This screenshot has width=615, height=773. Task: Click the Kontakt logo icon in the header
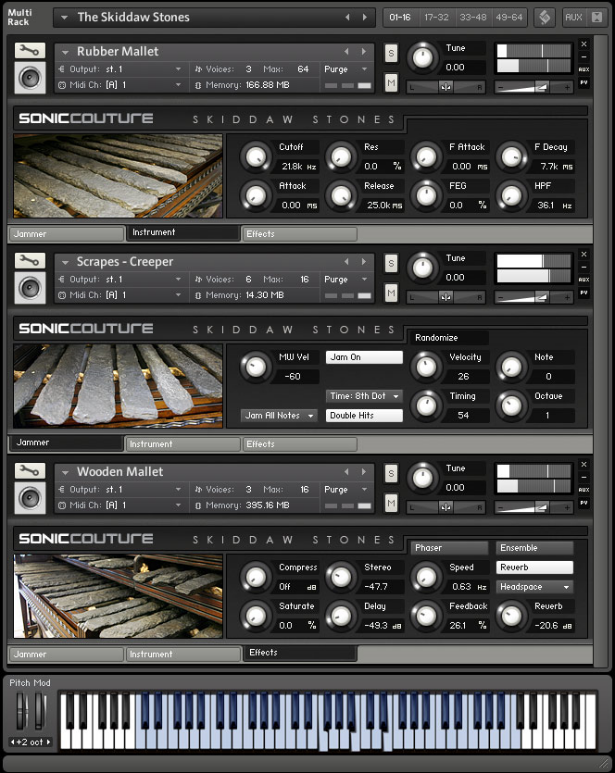coord(545,17)
